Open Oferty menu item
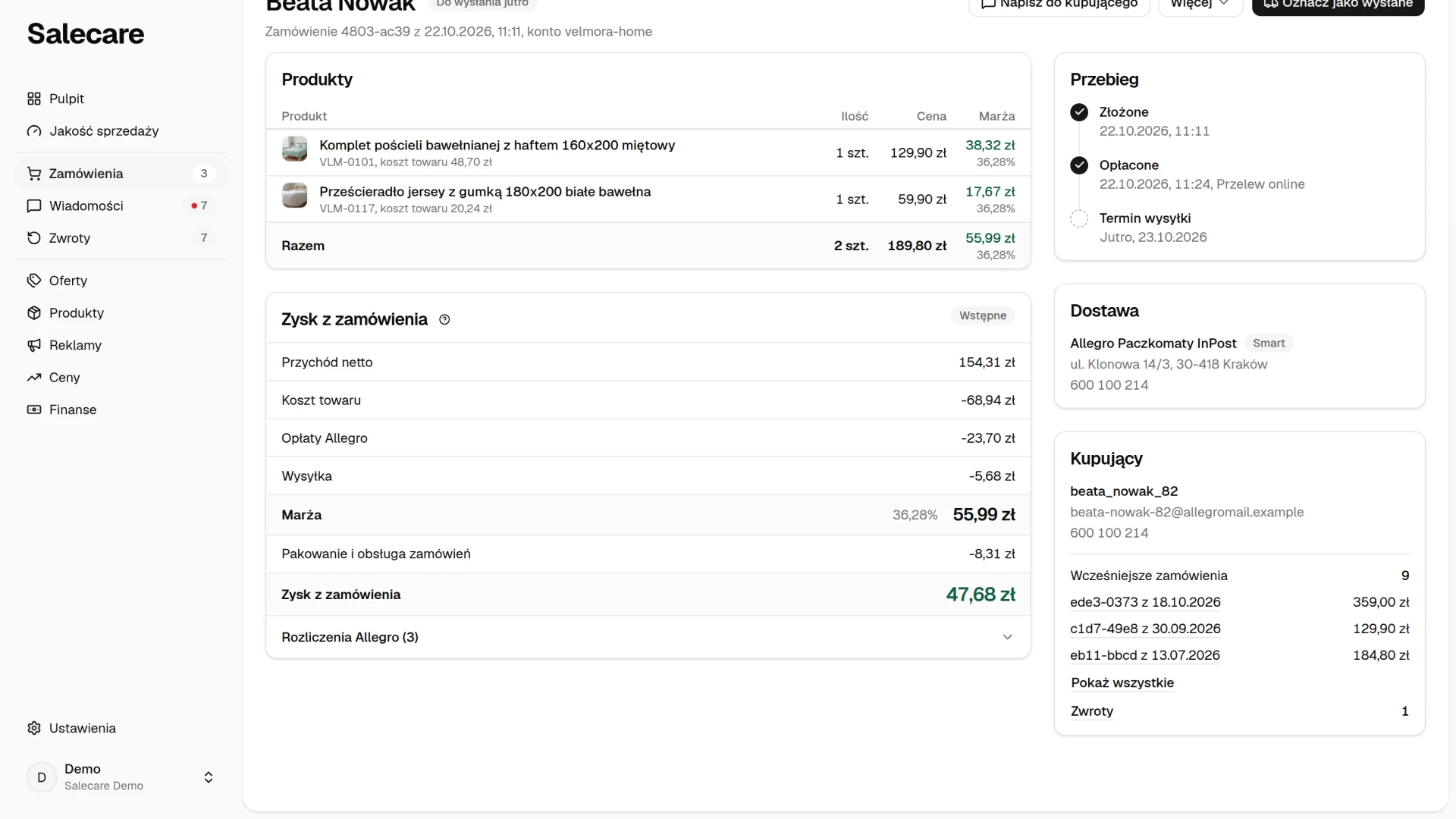 [x=121, y=281]
